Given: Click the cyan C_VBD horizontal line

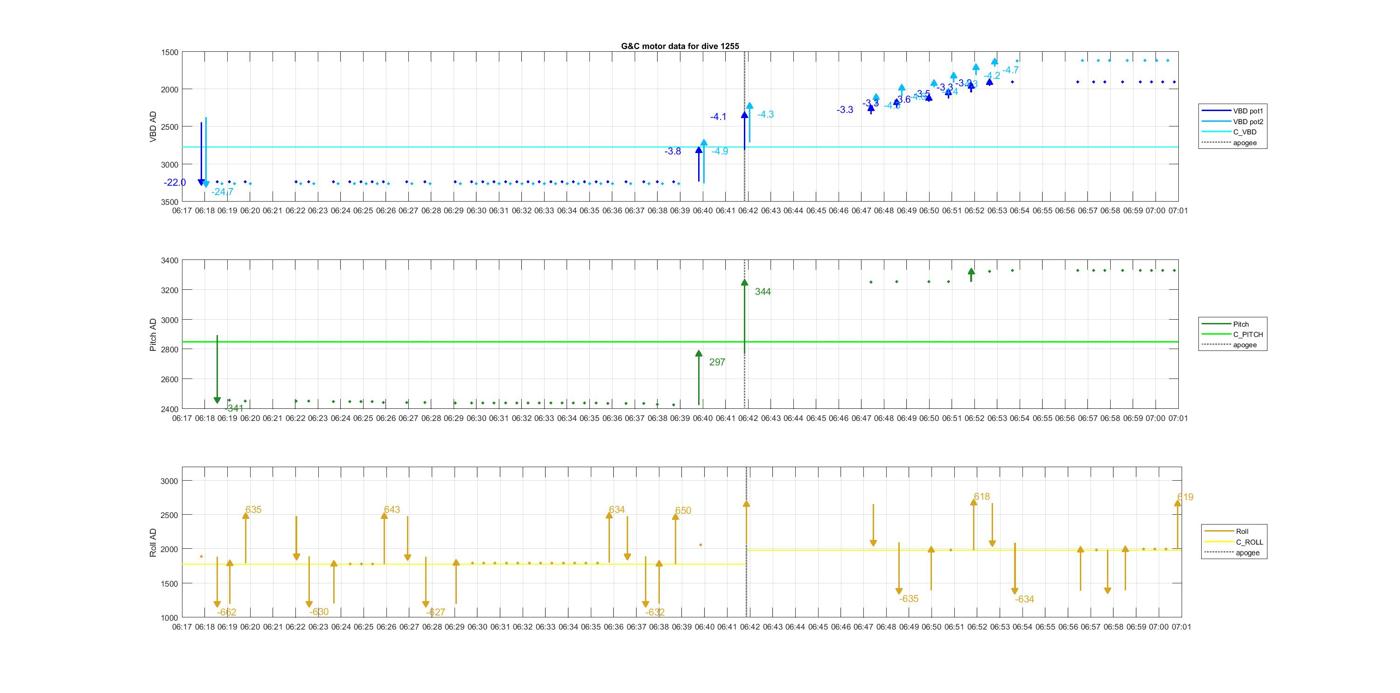Looking at the screenshot, I should [x=680, y=148].
